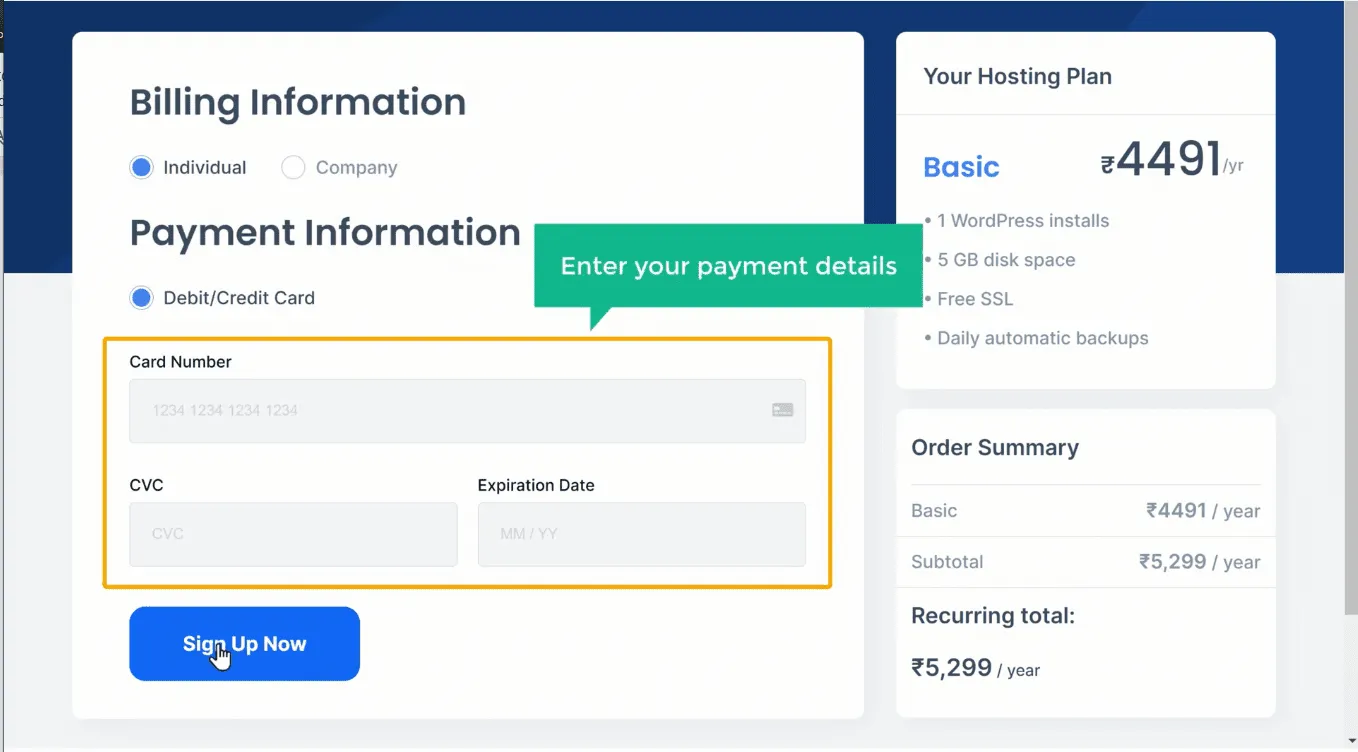
Task: Click the Subtotal row in Order Summary
Action: click(x=1085, y=562)
